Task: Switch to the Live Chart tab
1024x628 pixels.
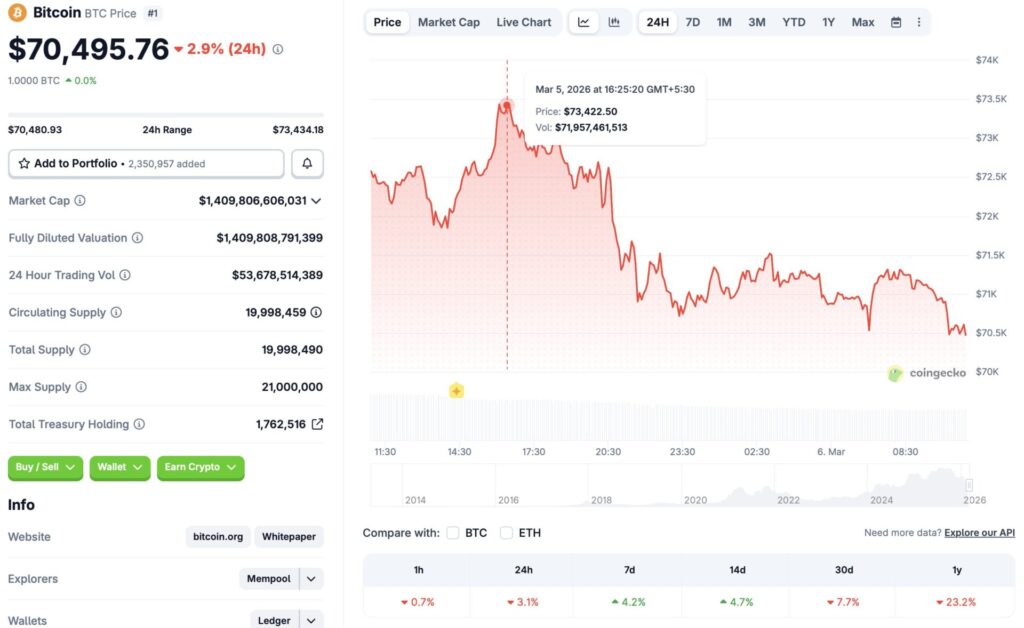Action: click(523, 22)
